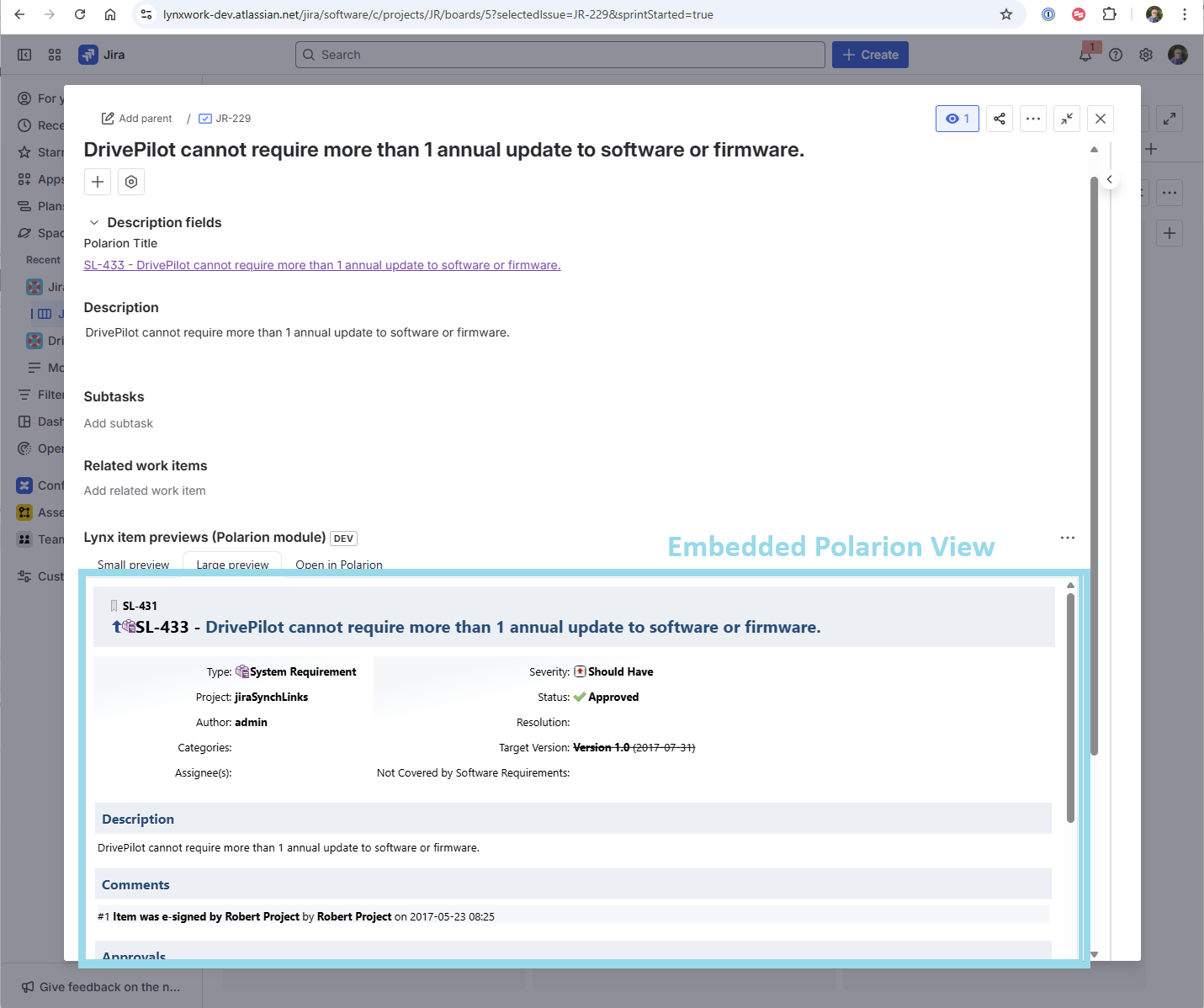Click the chevron to collapse the side panel
Image resolution: width=1204 pixels, height=1008 pixels.
point(1110,179)
